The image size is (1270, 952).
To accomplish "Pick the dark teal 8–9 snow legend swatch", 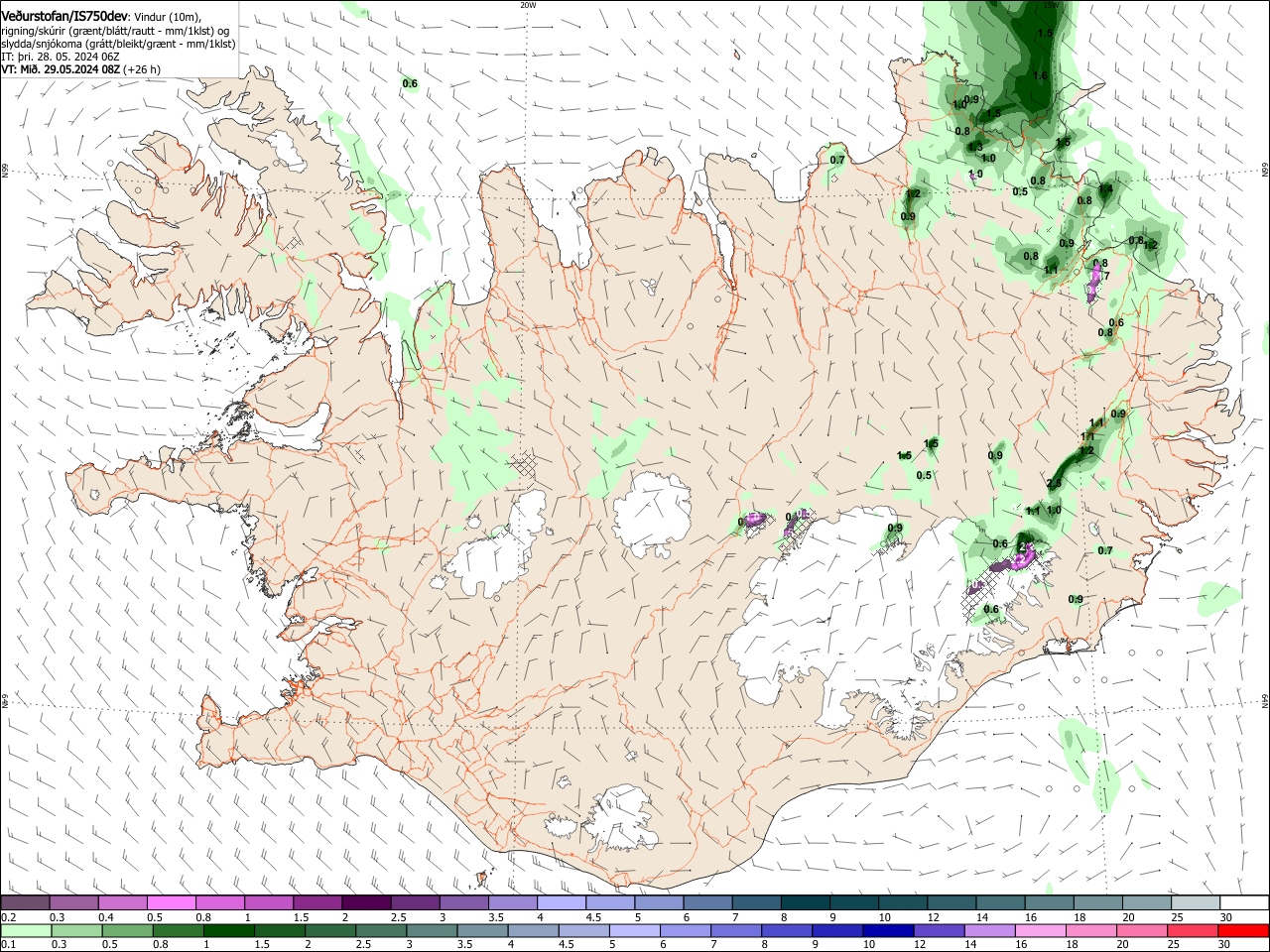I will click(806, 902).
